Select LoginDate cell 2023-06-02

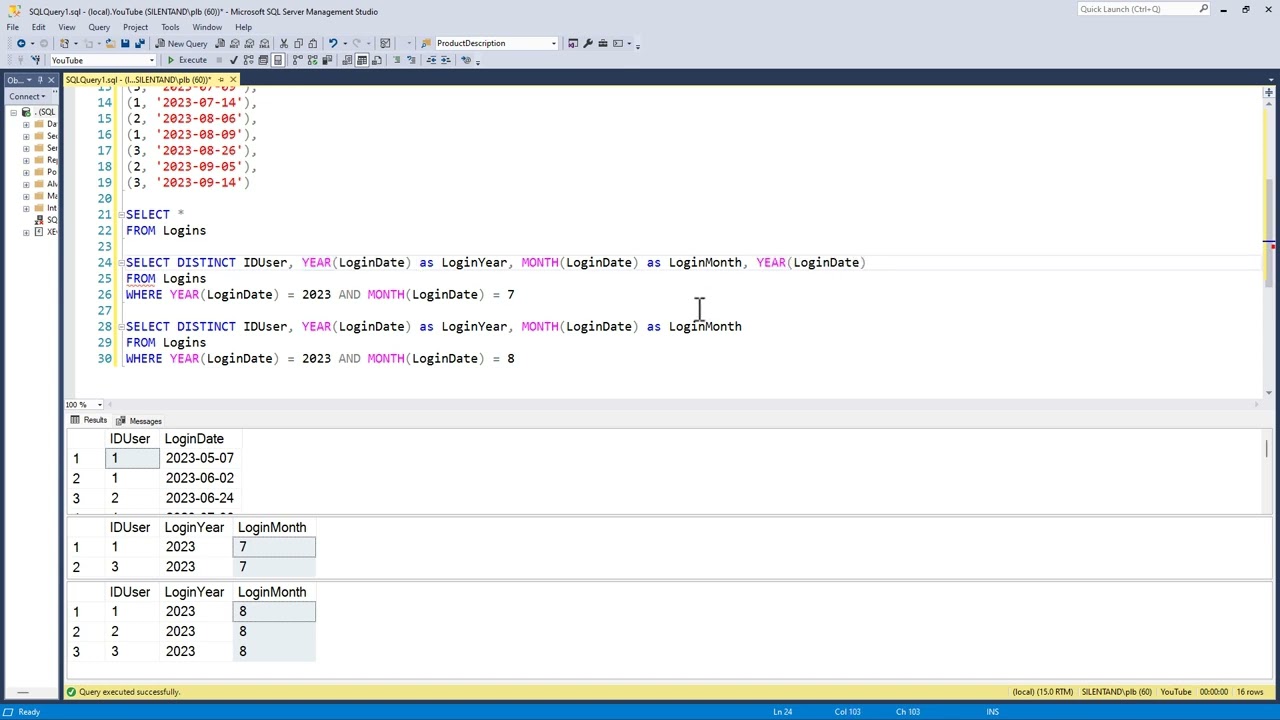[199, 478]
